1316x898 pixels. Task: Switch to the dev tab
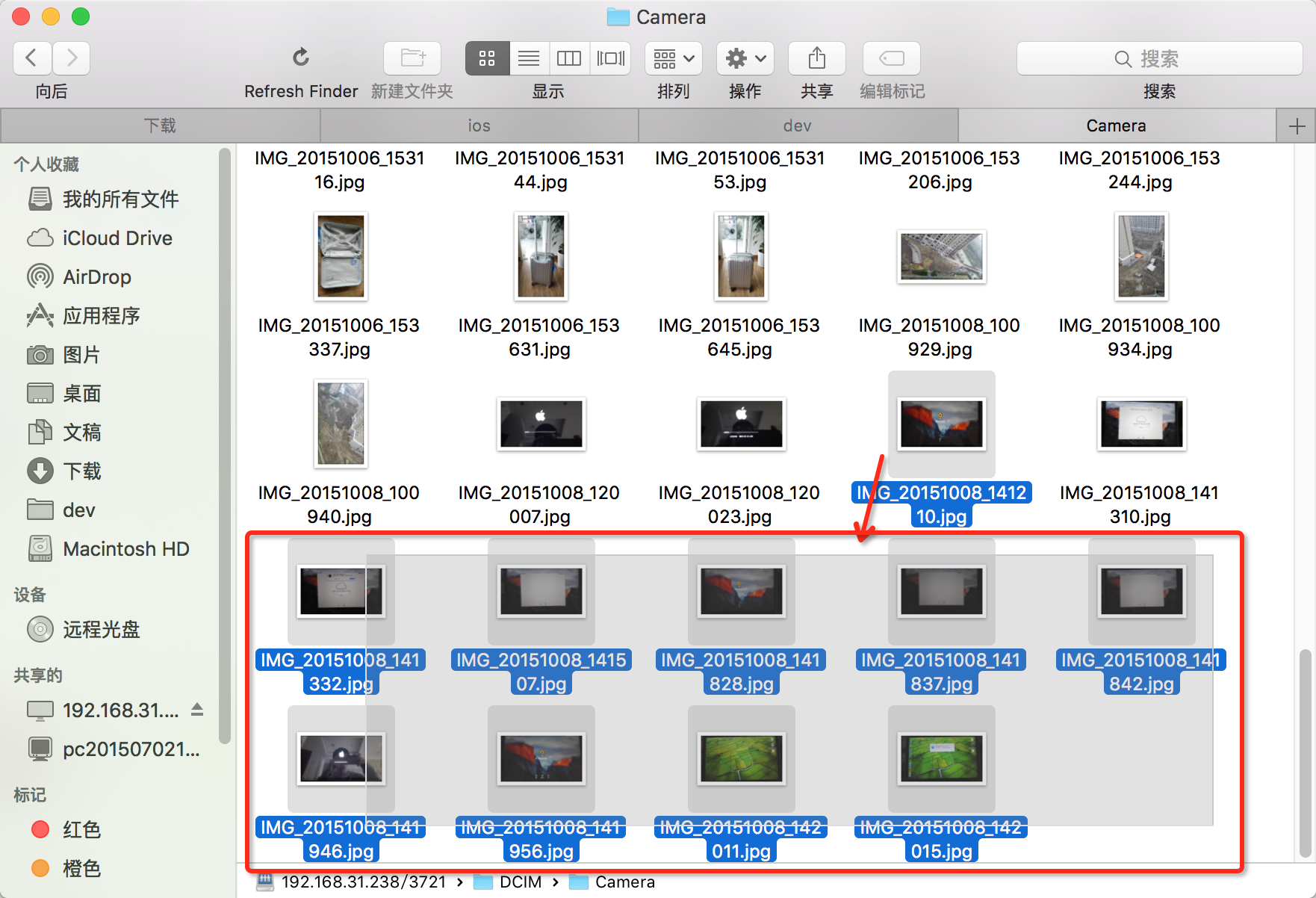(x=798, y=126)
